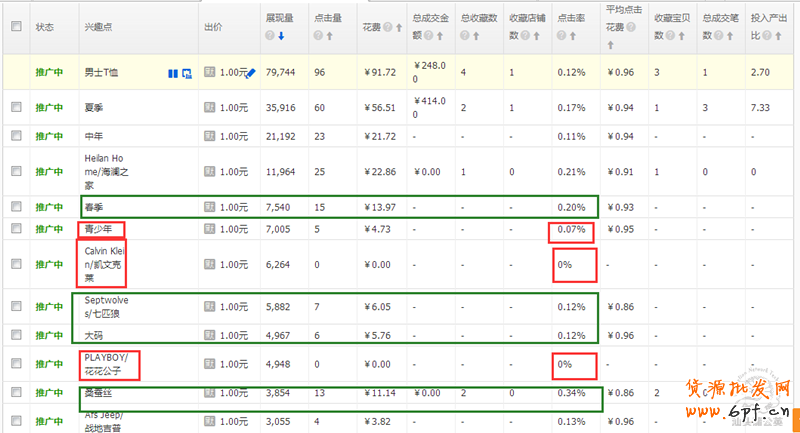Click the 推广中 status in 中年 row
The height and width of the screenshot is (433, 800).
click(x=48, y=136)
